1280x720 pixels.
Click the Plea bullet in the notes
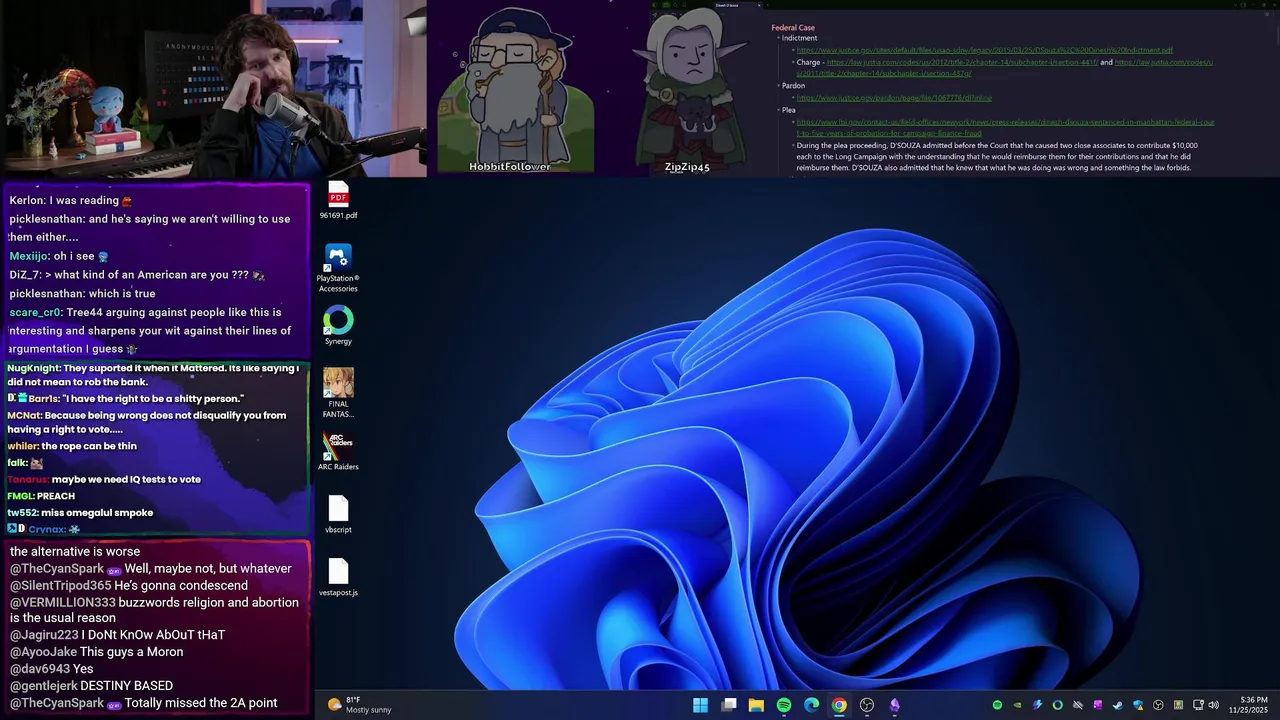tap(788, 110)
